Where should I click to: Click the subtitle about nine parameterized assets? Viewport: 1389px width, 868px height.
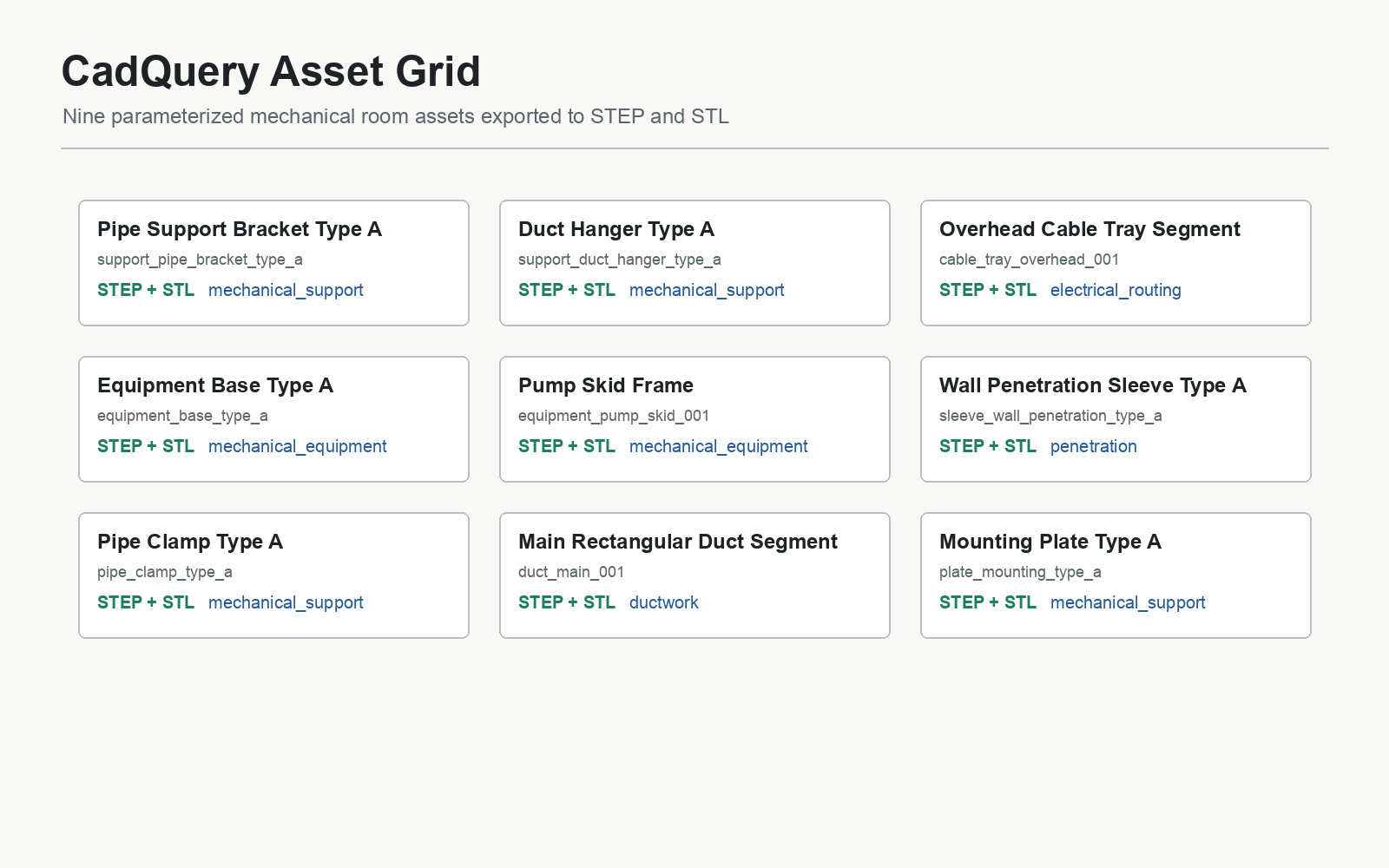pos(396,116)
